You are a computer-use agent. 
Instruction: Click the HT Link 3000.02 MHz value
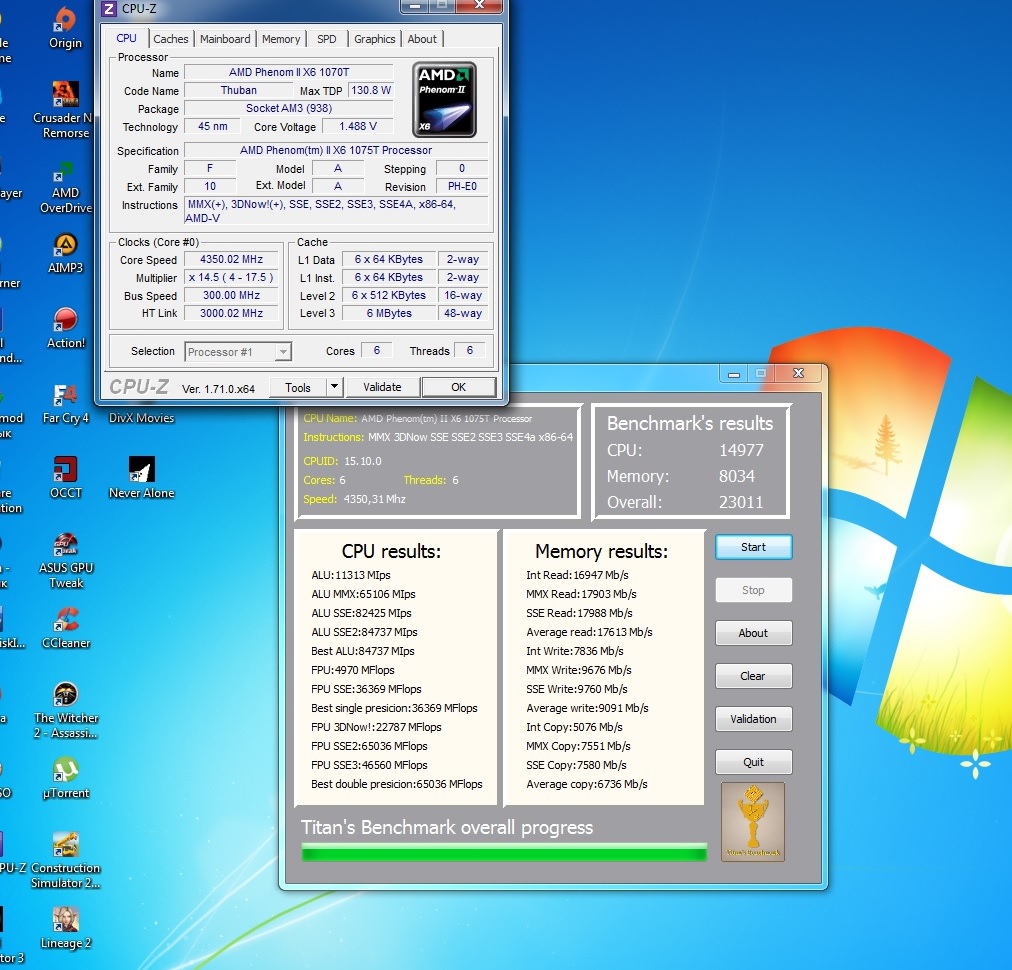(231, 313)
